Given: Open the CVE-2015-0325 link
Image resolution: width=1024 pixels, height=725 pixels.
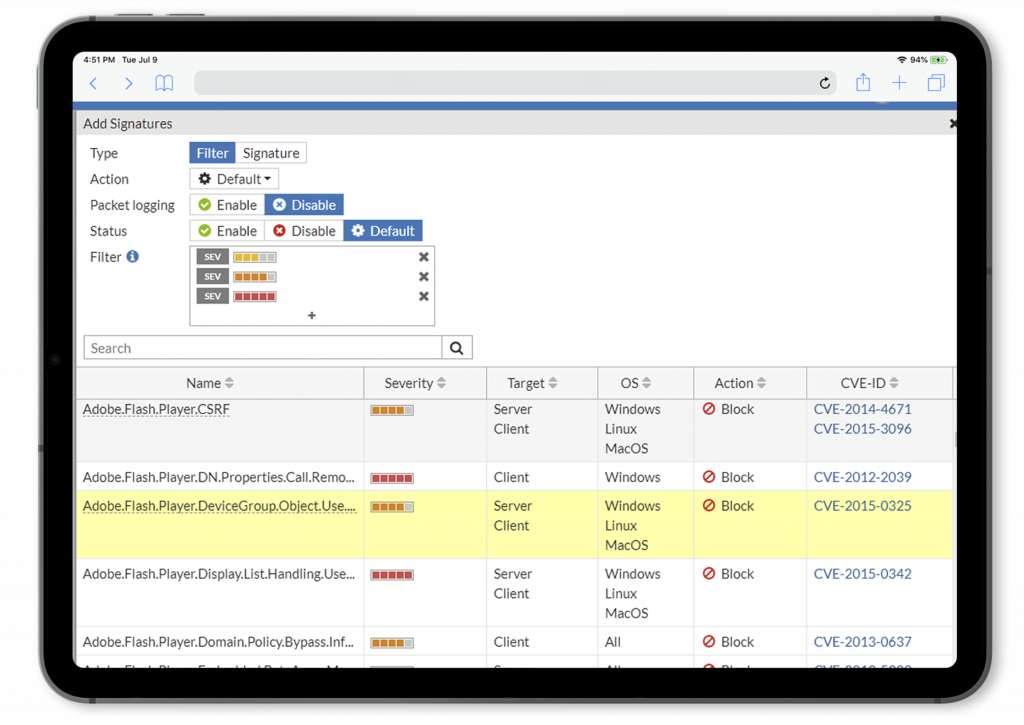Looking at the screenshot, I should click(862, 505).
